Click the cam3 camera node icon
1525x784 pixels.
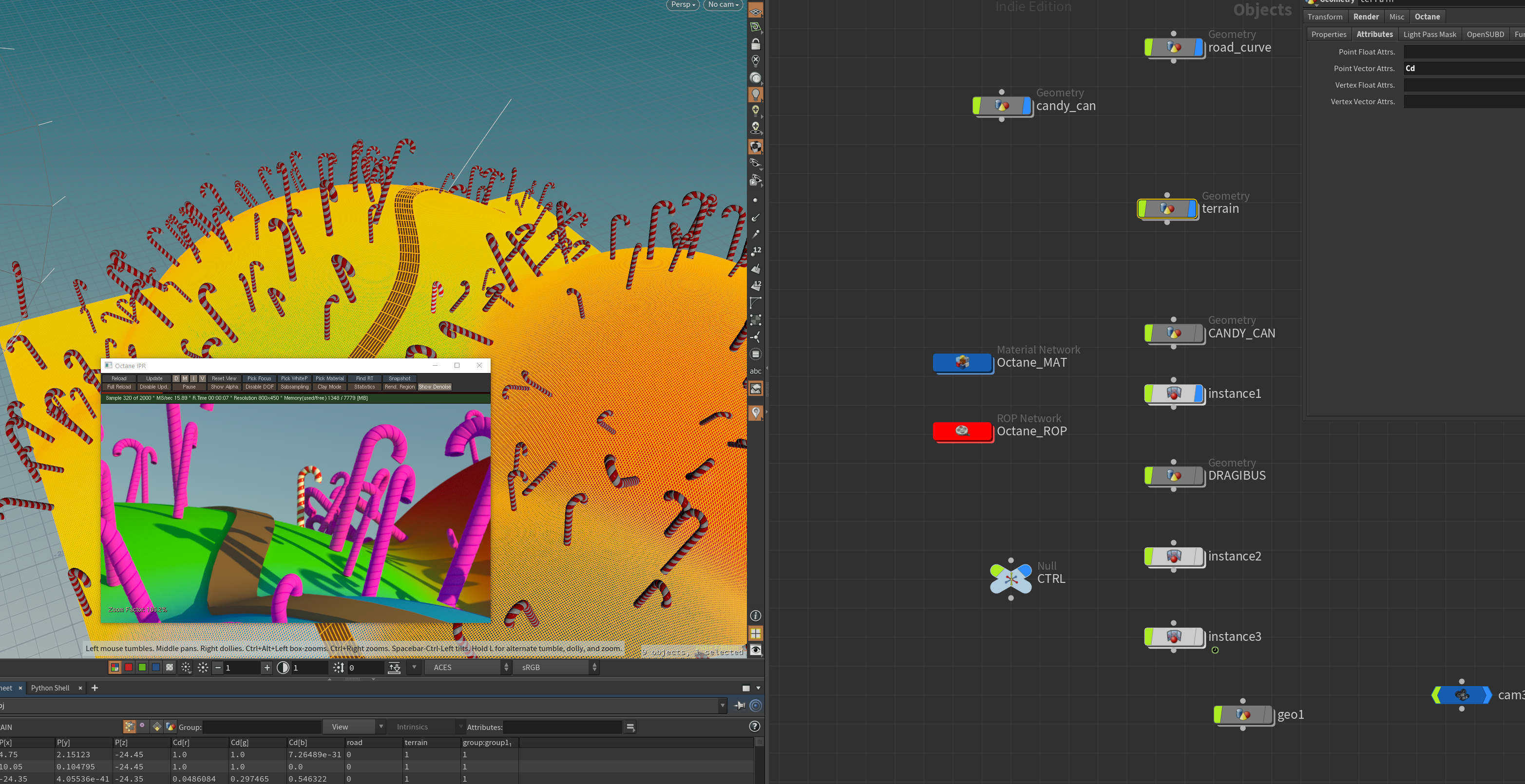pos(1461,695)
